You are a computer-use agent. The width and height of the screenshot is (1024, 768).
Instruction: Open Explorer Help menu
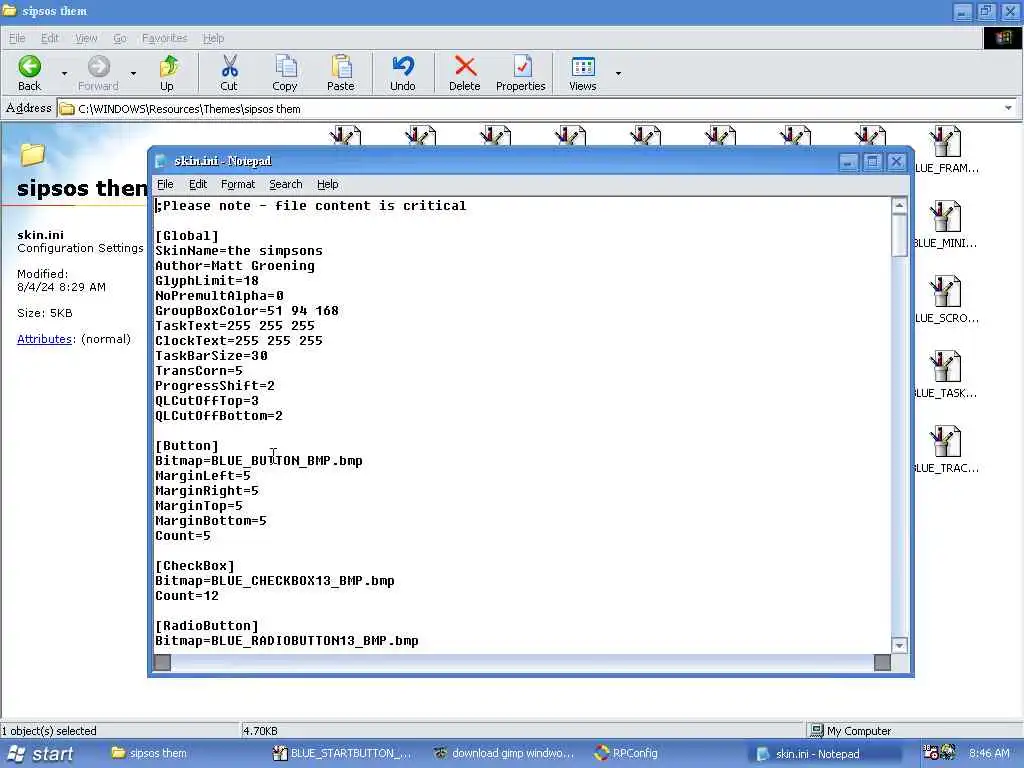coord(213,38)
